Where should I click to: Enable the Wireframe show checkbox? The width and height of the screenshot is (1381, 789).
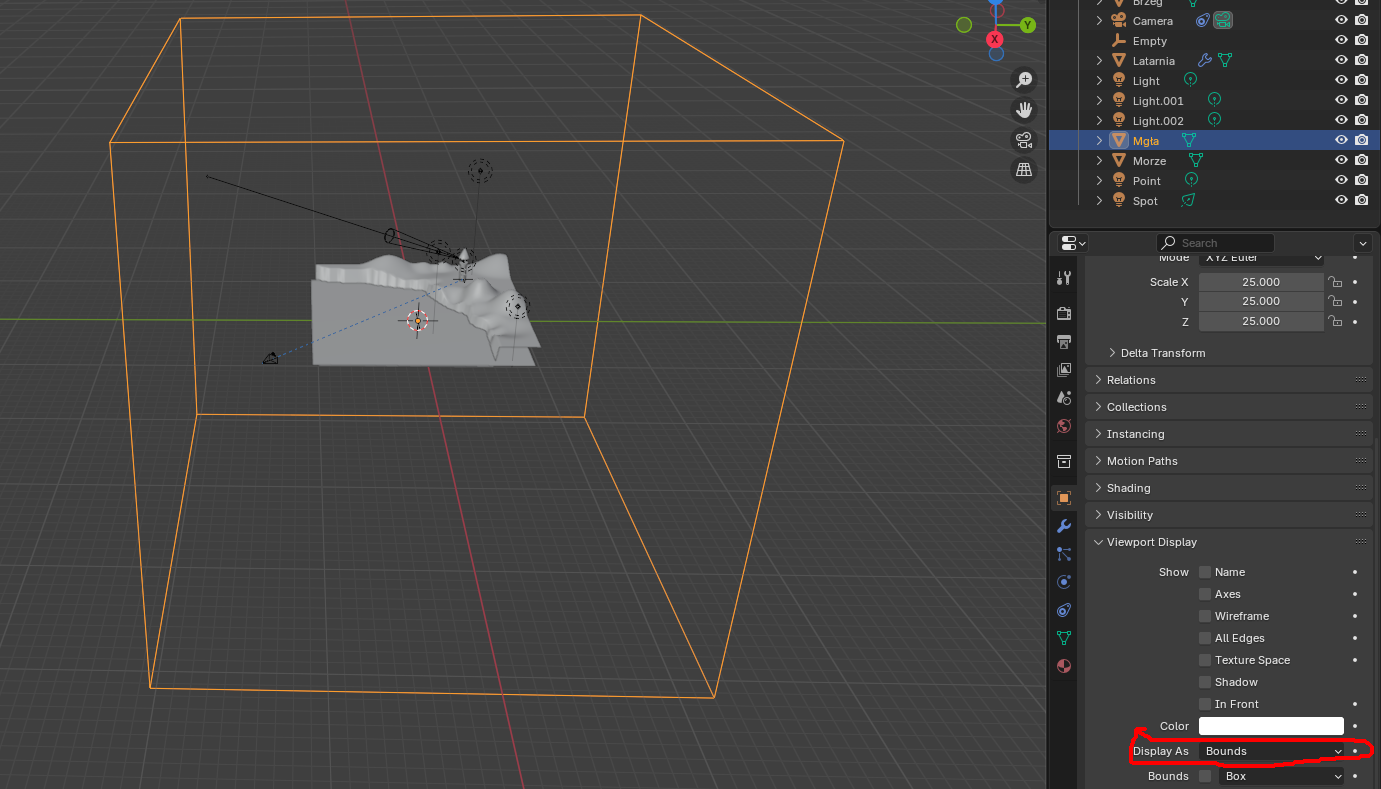pos(1205,616)
